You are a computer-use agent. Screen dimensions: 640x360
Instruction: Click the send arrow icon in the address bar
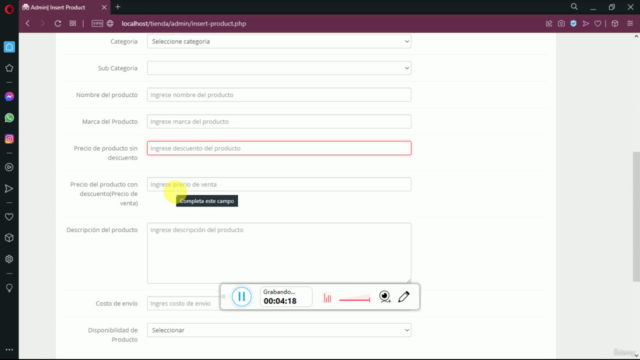586,24
